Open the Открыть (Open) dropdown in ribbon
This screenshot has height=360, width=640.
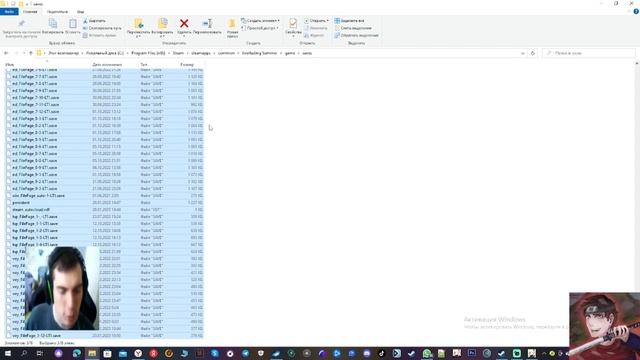tap(316, 20)
